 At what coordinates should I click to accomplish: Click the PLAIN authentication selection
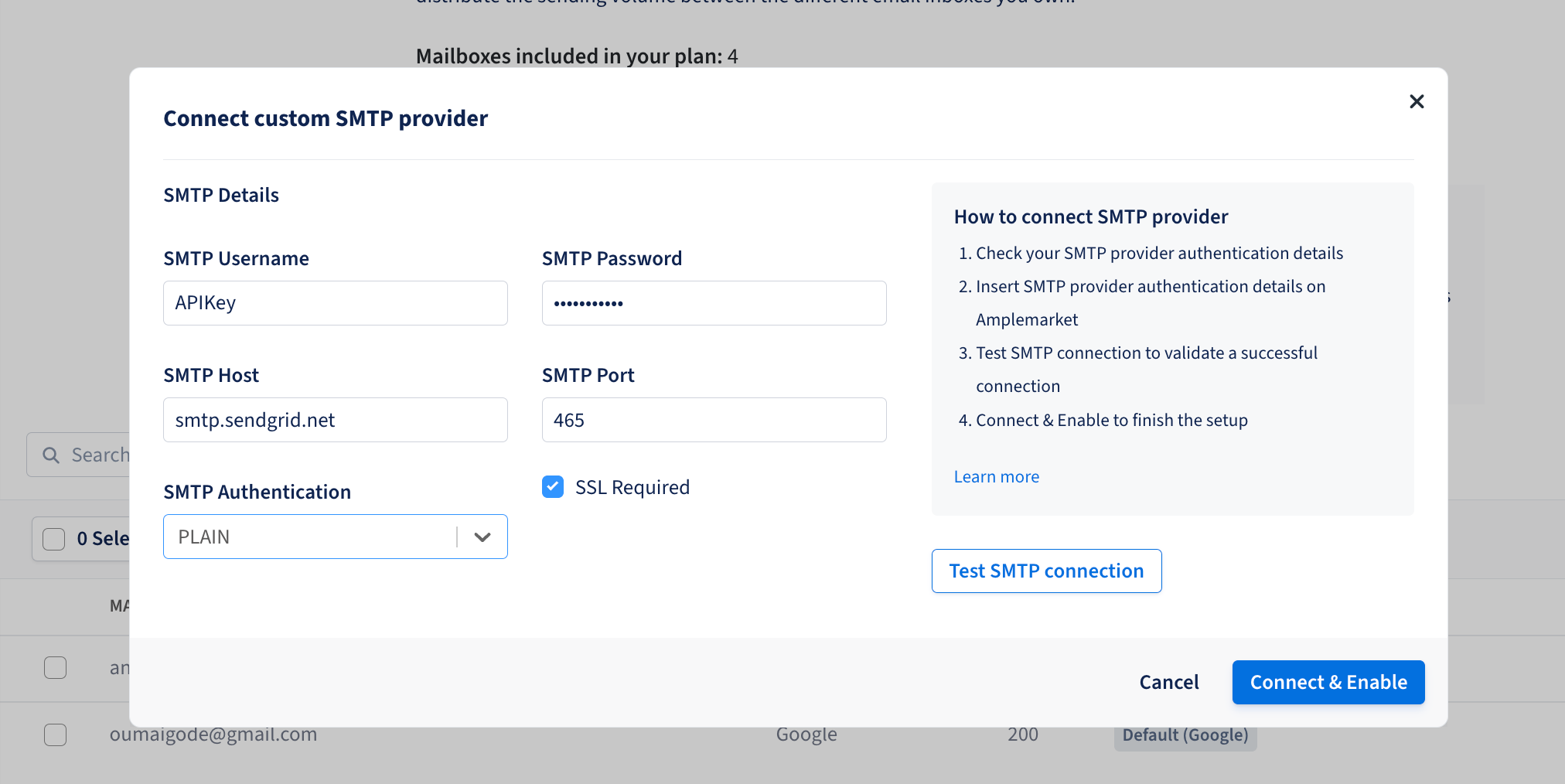[x=309, y=537]
